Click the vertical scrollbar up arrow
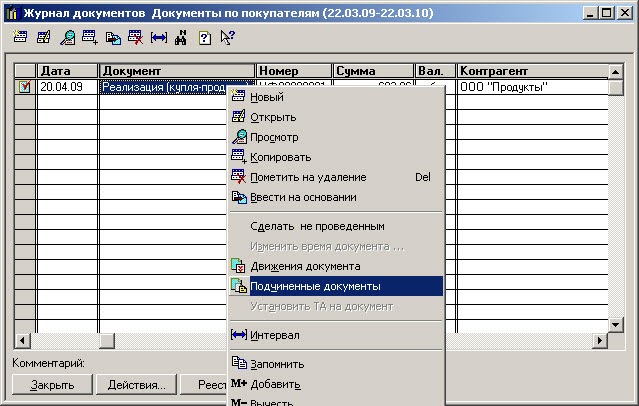 [615, 72]
